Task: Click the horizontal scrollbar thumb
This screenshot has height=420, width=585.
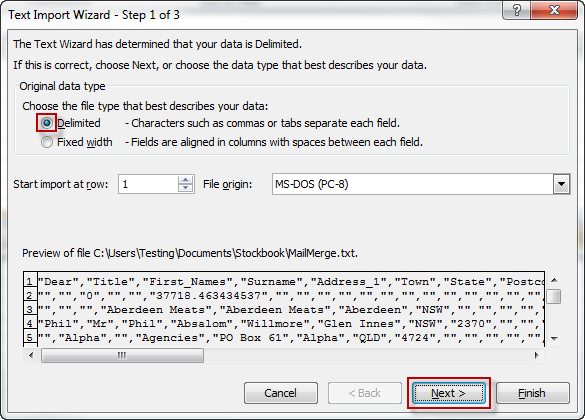Action: tap(122, 355)
